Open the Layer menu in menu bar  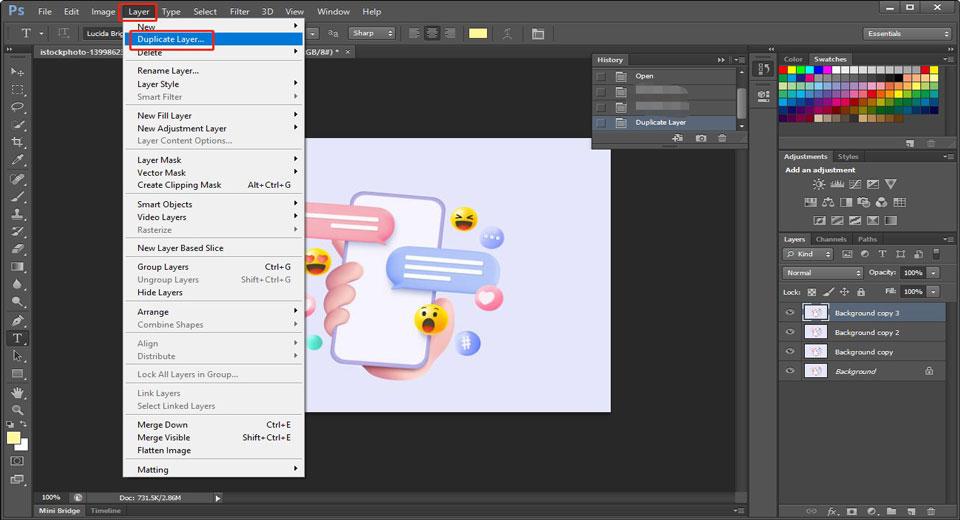pos(138,12)
